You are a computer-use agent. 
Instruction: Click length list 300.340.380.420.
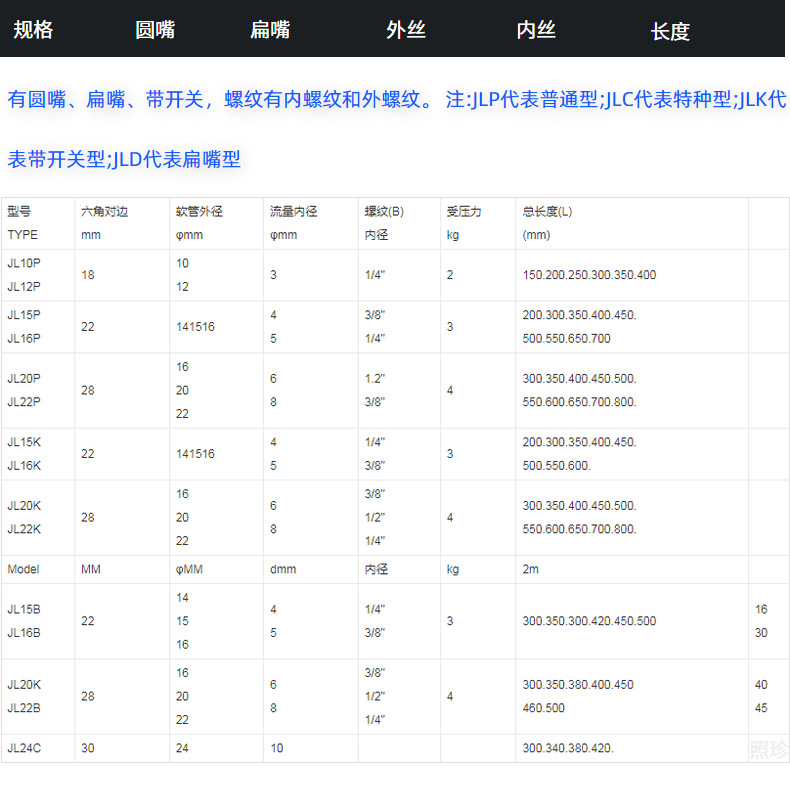[568, 748]
